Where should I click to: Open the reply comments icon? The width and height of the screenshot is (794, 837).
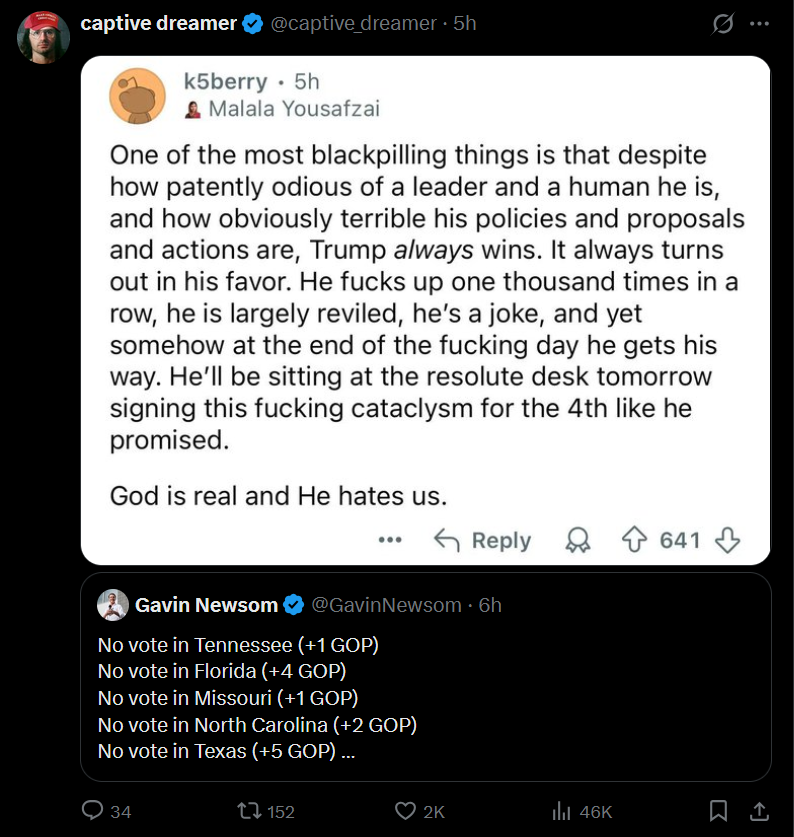(92, 810)
